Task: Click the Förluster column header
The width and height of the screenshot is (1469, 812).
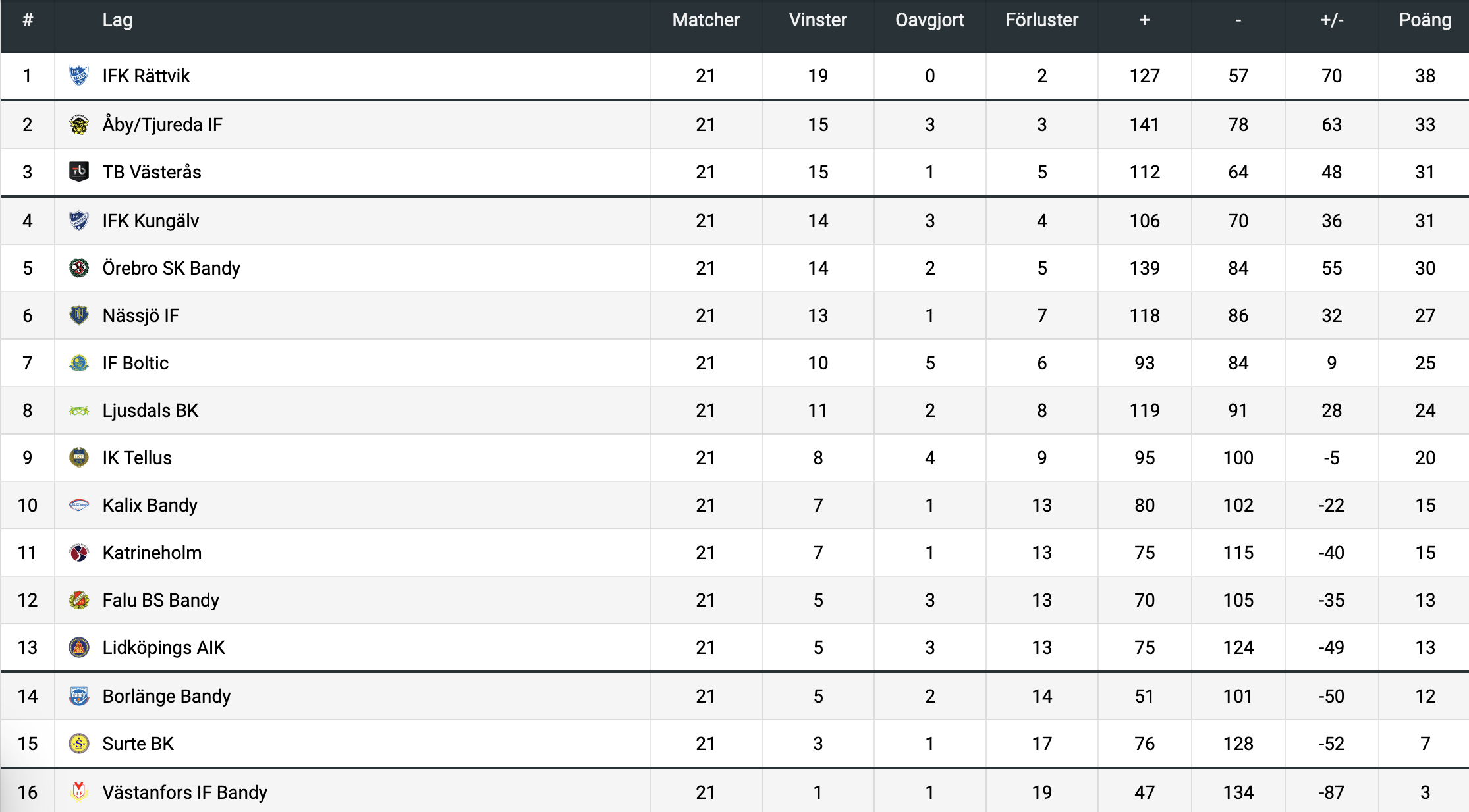Action: [1041, 20]
